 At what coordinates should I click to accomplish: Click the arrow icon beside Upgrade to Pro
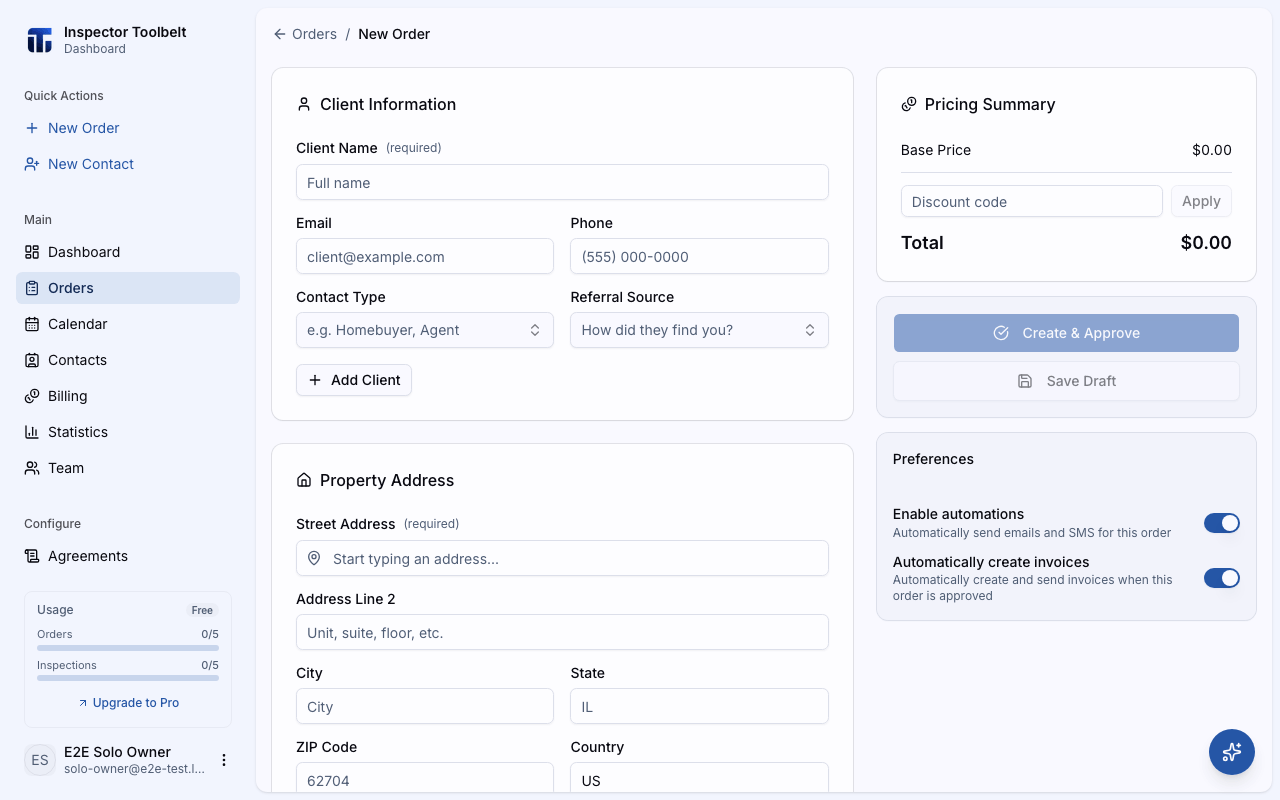pyautogui.click(x=83, y=703)
